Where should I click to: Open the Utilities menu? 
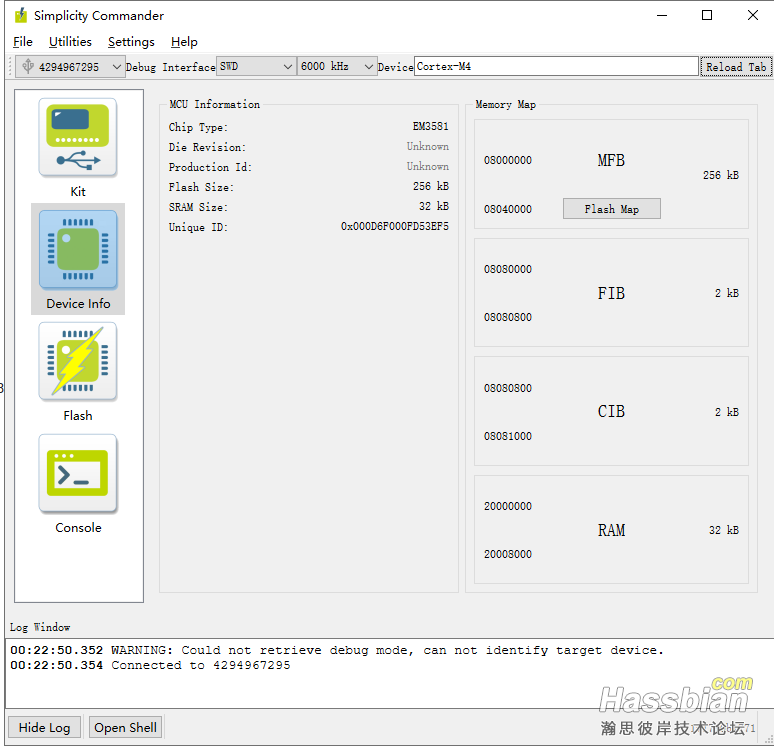pyautogui.click(x=70, y=42)
